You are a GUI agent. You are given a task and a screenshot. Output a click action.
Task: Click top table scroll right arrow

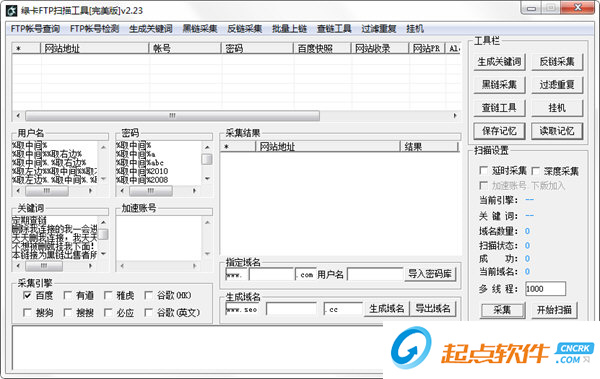pyautogui.click(x=455, y=115)
